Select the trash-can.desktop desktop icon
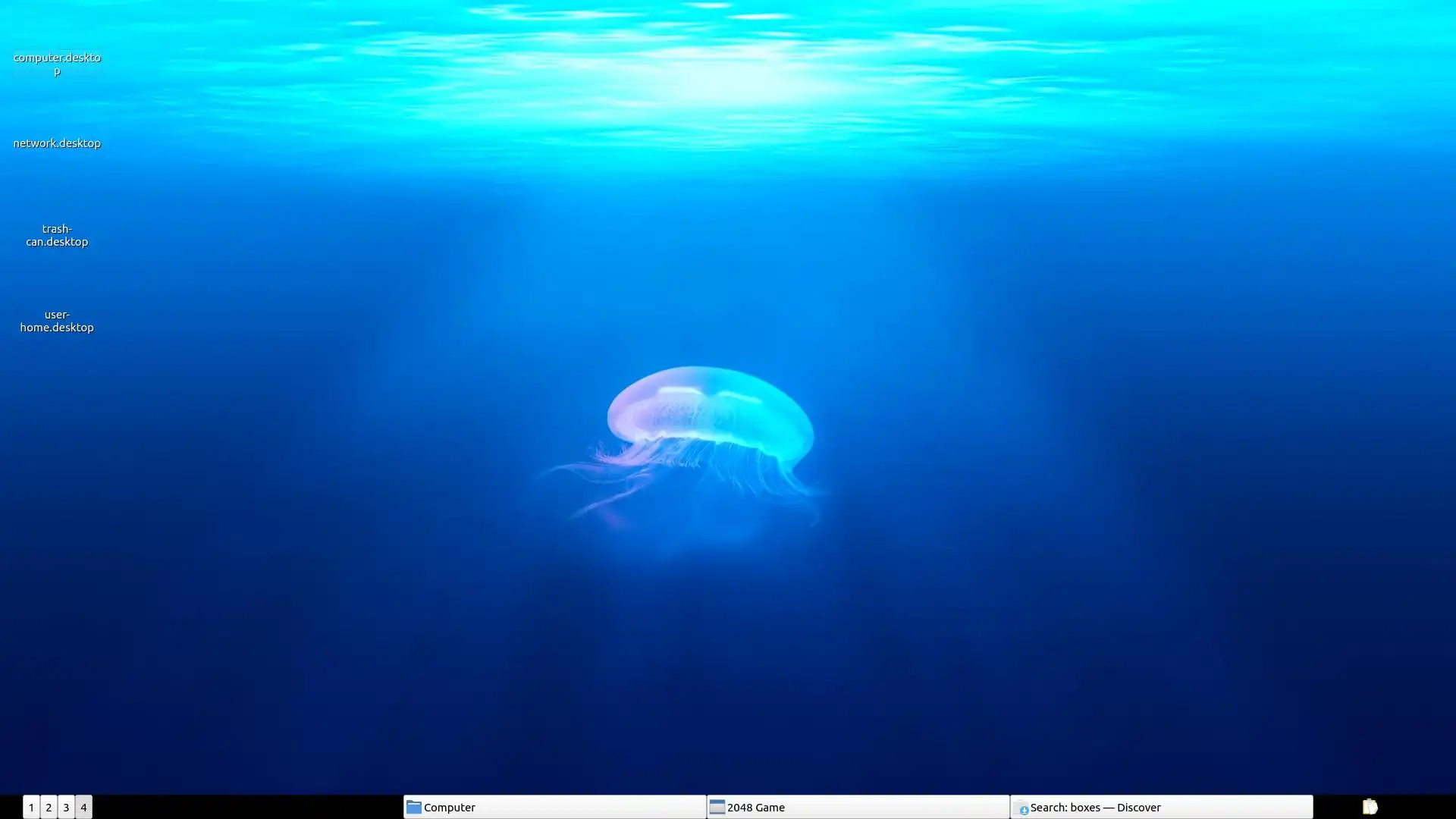The height and width of the screenshot is (819, 1456). point(57,234)
